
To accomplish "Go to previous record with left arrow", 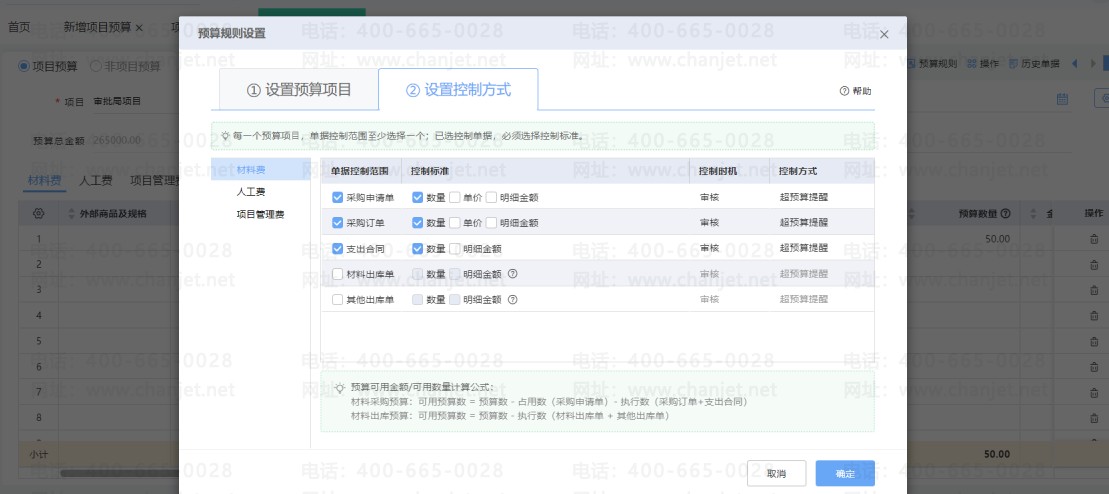I will coord(1076,64).
